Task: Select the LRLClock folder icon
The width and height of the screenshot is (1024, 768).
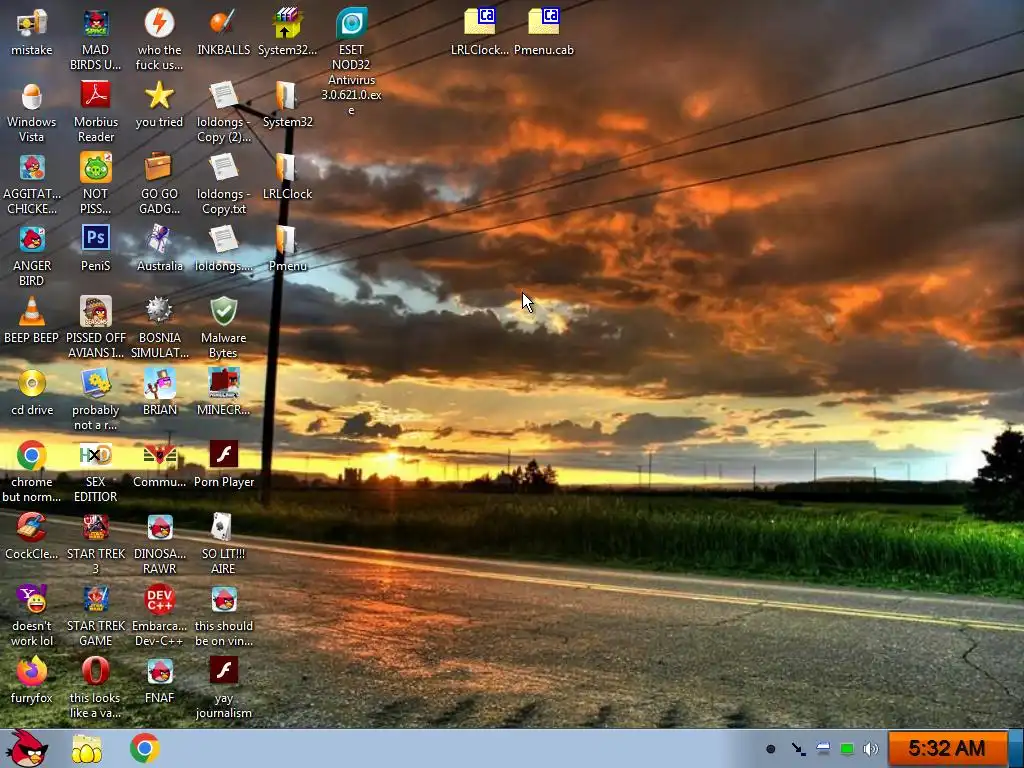Action: pos(287,168)
